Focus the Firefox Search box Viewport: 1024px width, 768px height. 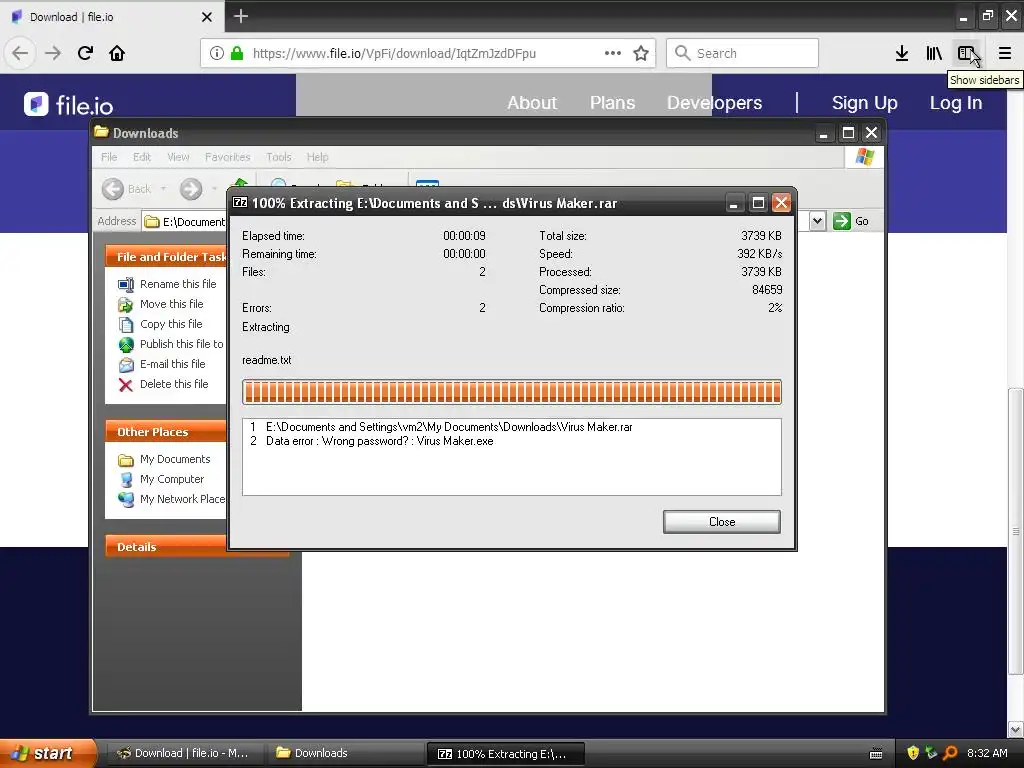743,54
